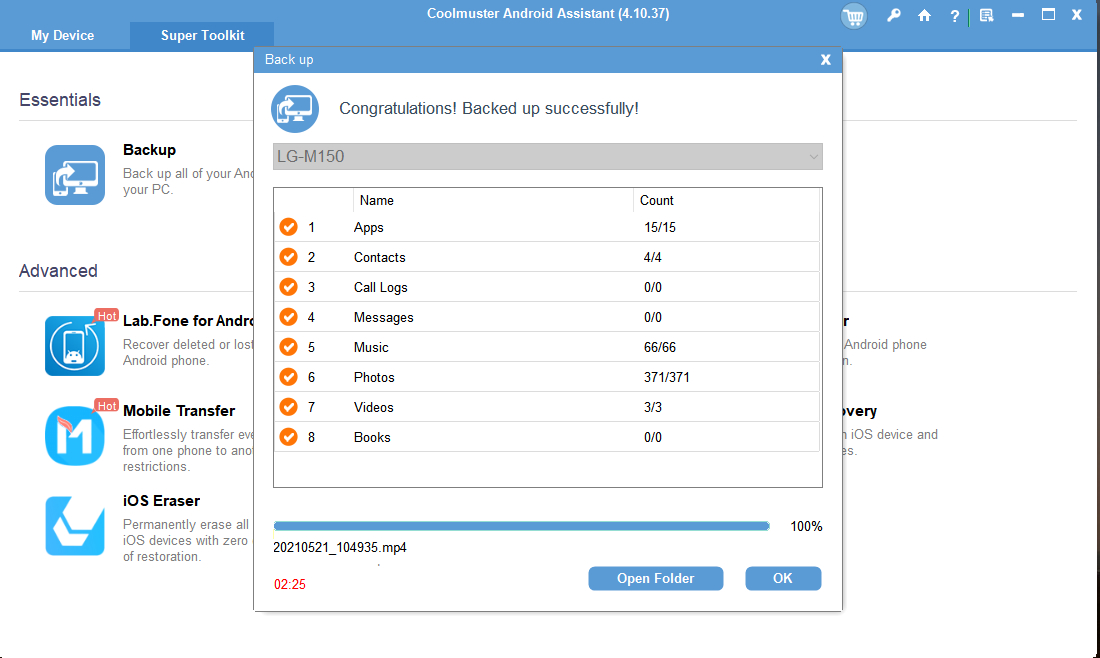
Task: Select the Contacts name cell
Action: tap(380, 257)
